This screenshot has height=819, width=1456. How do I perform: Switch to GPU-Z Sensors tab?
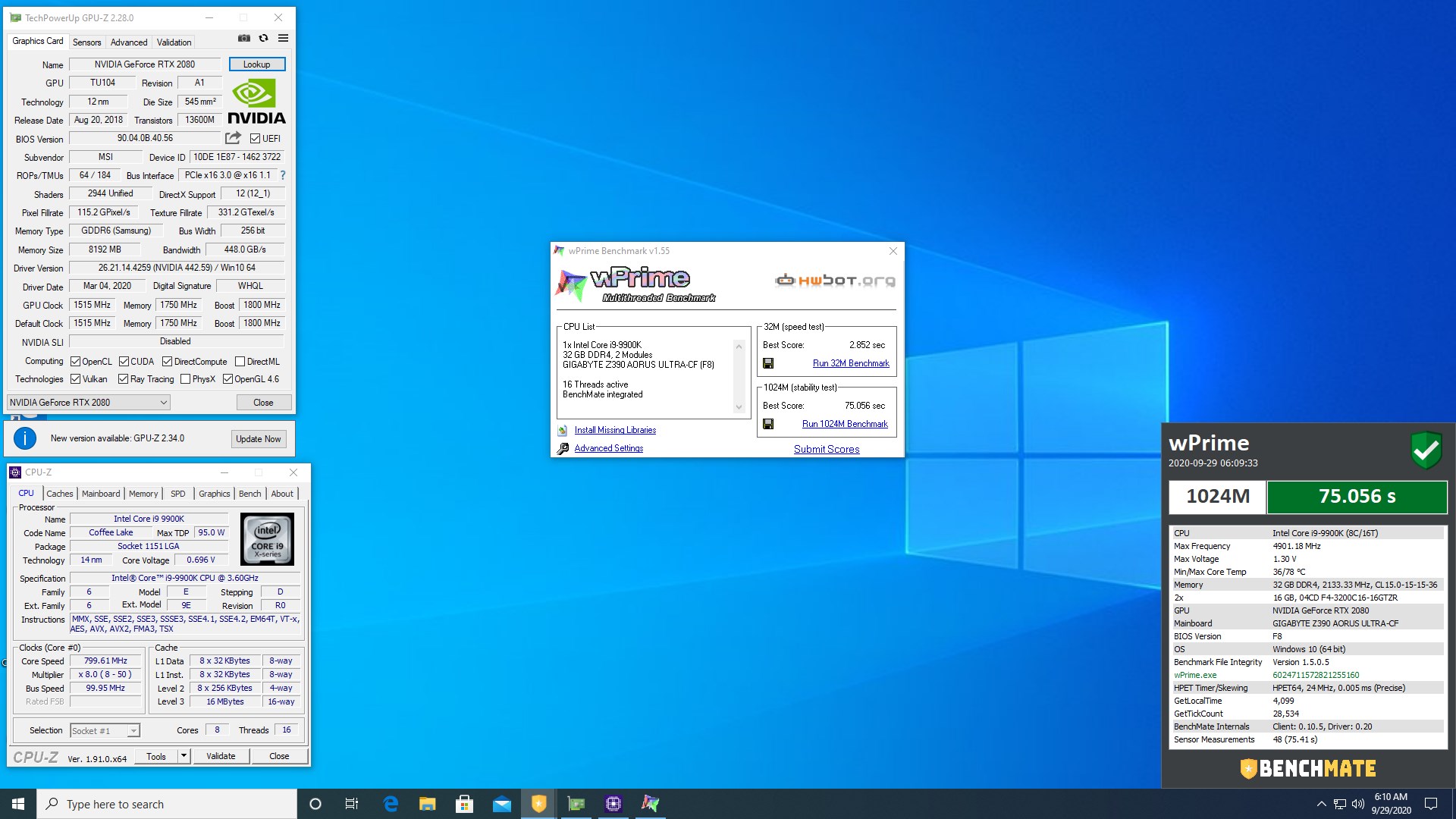point(86,42)
